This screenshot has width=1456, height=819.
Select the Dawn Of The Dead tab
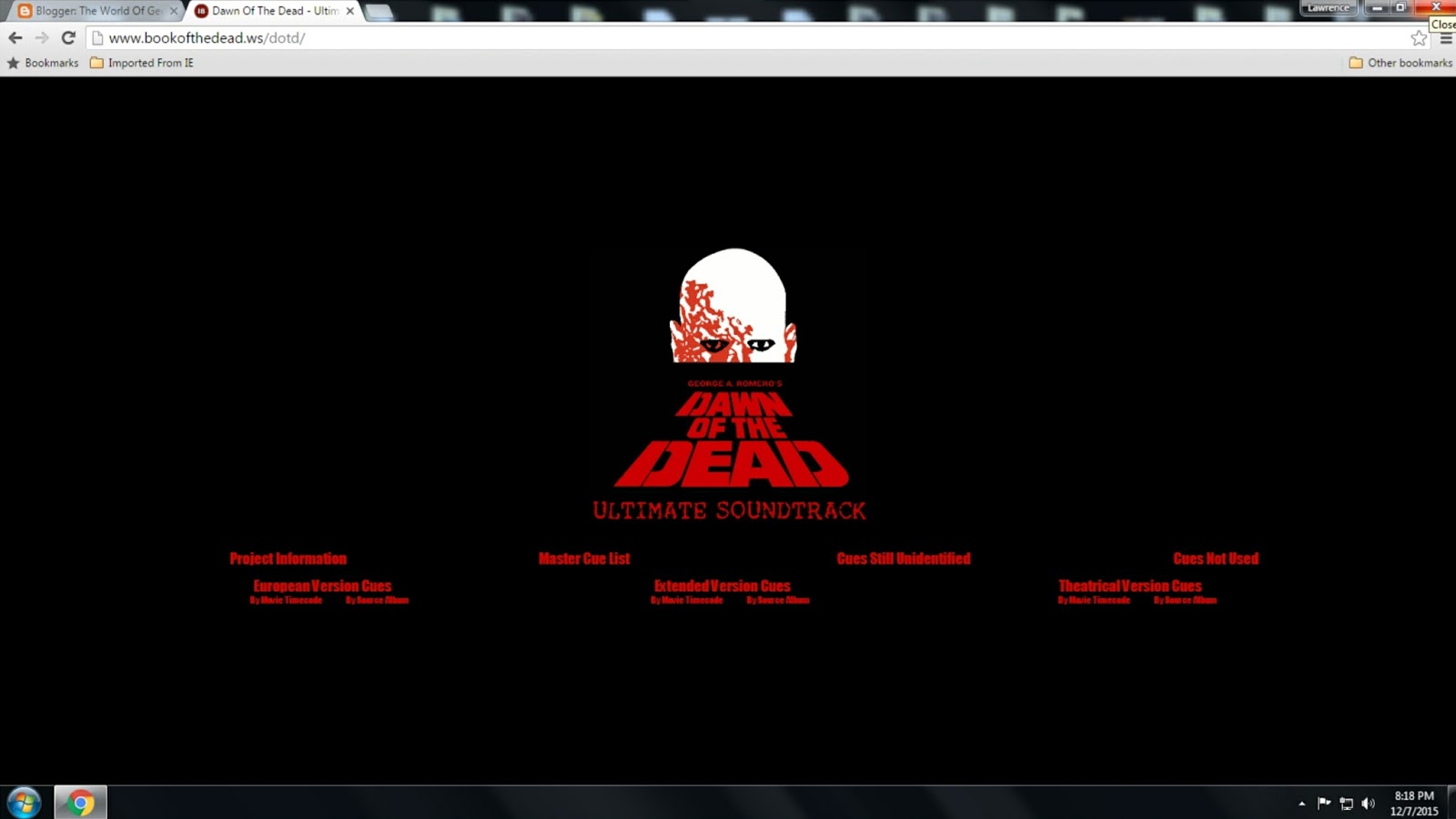(275, 11)
